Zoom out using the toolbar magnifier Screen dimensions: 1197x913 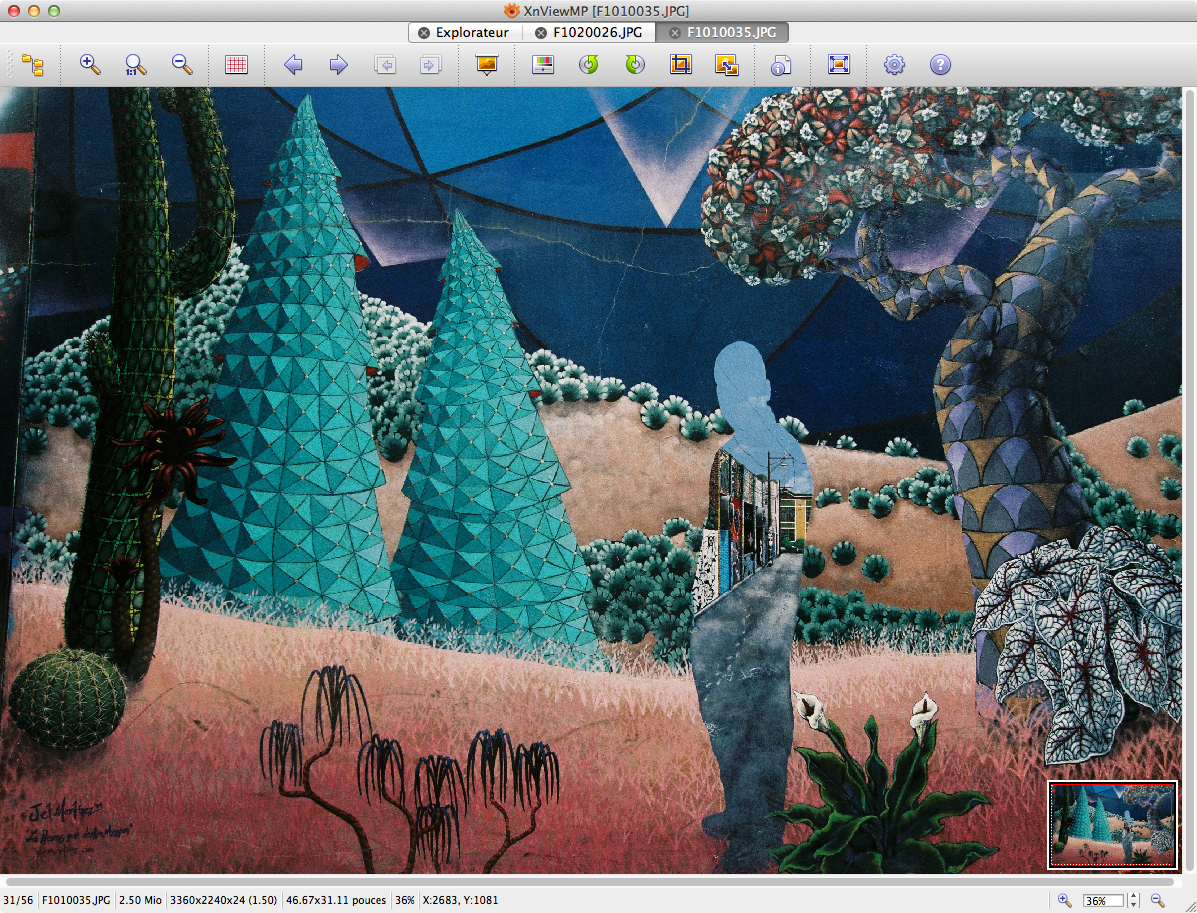click(x=182, y=65)
